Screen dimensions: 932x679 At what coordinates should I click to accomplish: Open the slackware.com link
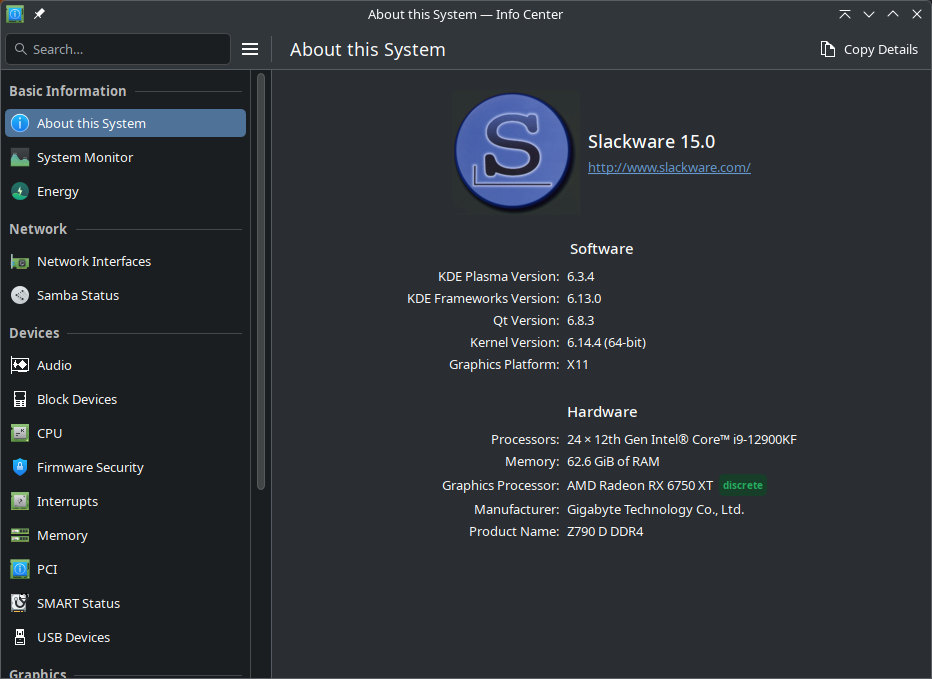[x=669, y=167]
